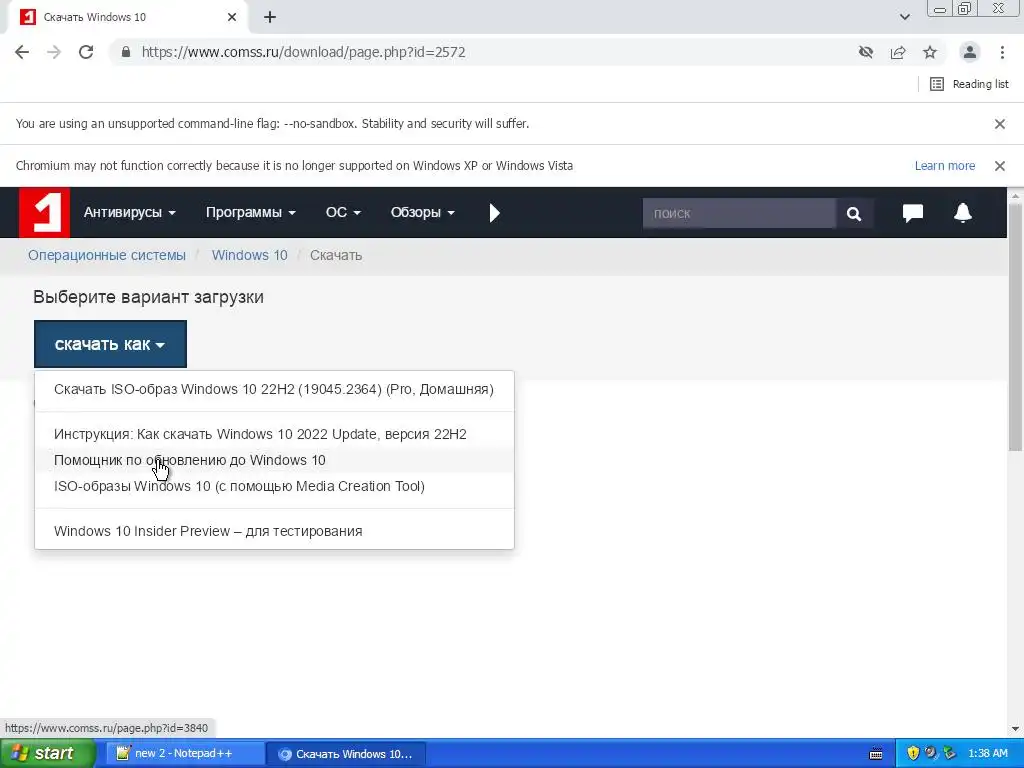Open the profile avatar icon
This screenshot has height=768, width=1024.
pyautogui.click(x=970, y=52)
